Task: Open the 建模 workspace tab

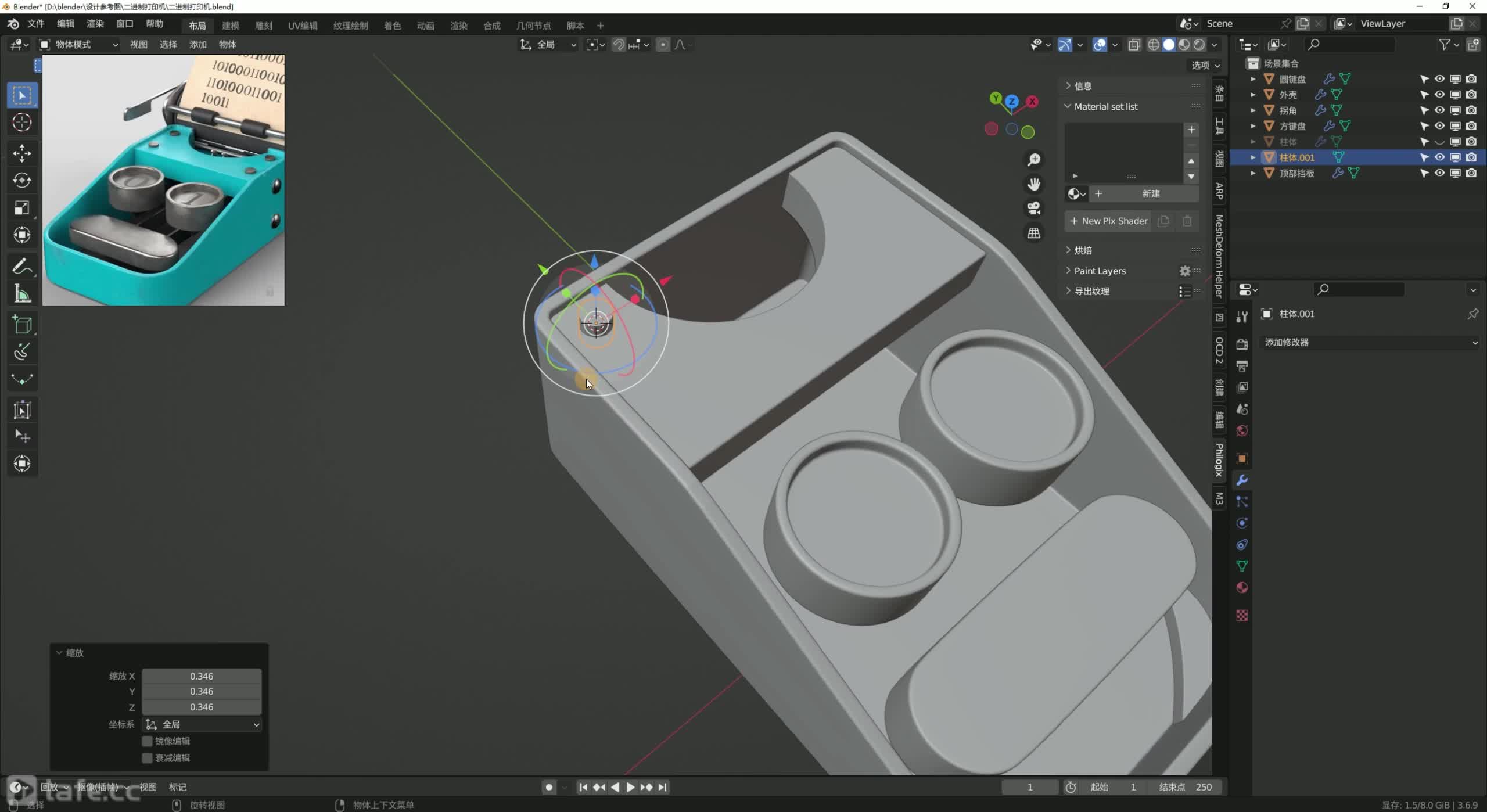Action: pyautogui.click(x=231, y=26)
